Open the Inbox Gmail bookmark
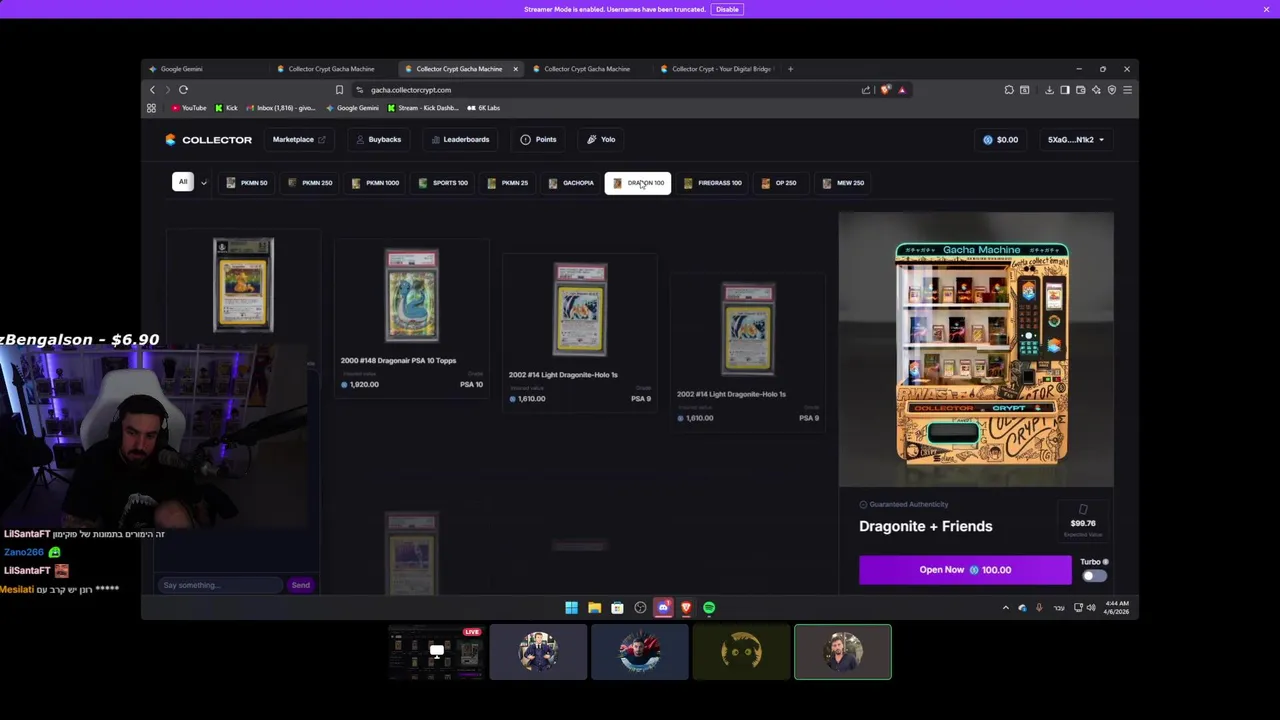The image size is (1280, 720). click(x=281, y=108)
